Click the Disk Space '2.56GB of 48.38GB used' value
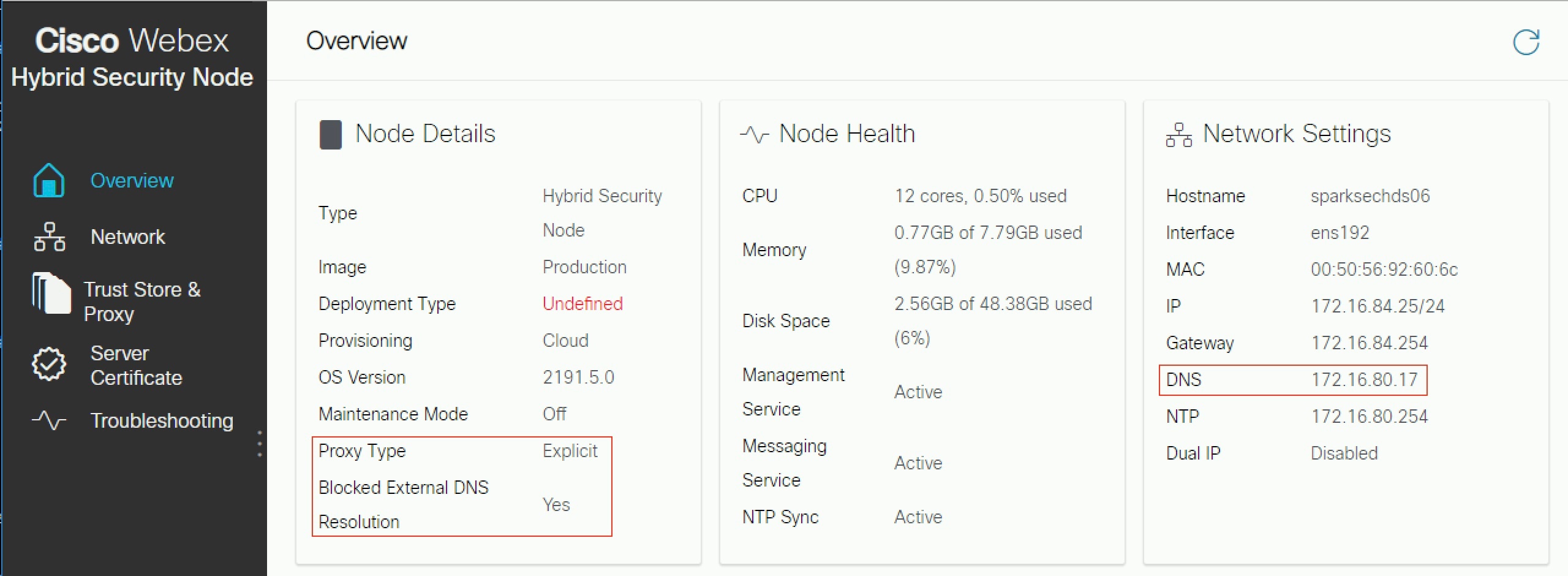The width and height of the screenshot is (1568, 576). pos(993,321)
